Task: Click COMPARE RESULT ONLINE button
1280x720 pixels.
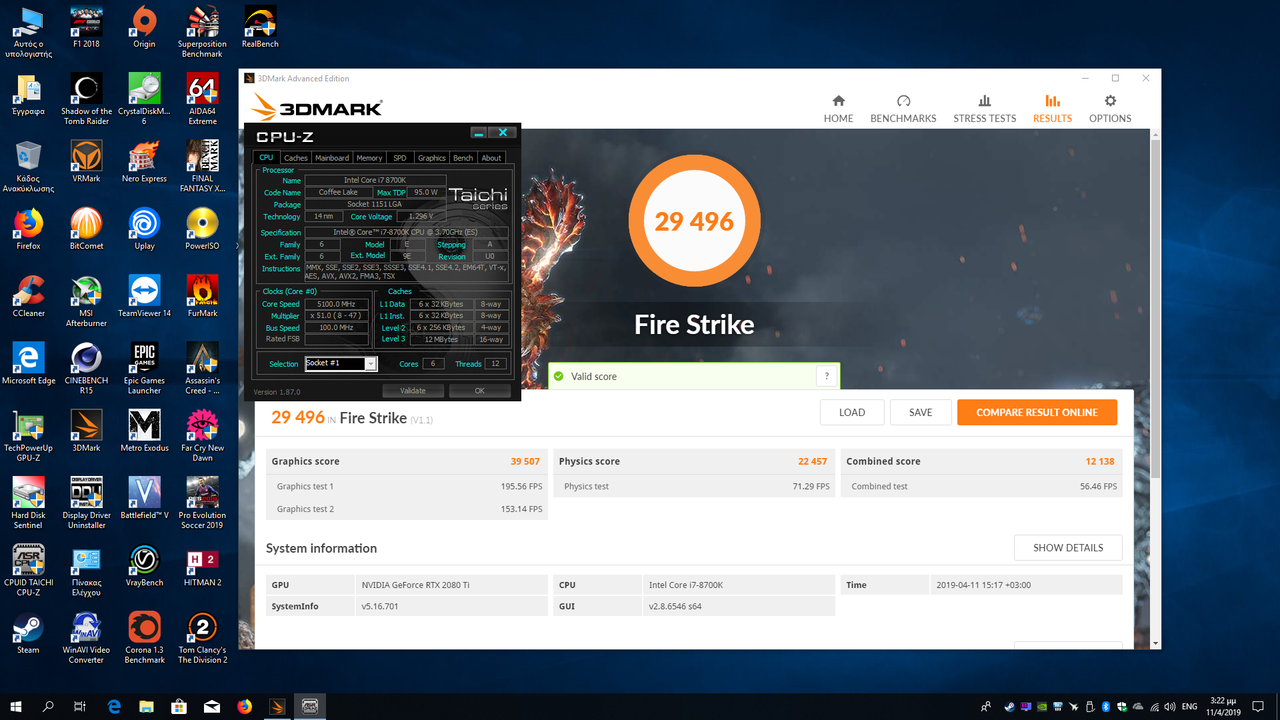Action: (1037, 412)
